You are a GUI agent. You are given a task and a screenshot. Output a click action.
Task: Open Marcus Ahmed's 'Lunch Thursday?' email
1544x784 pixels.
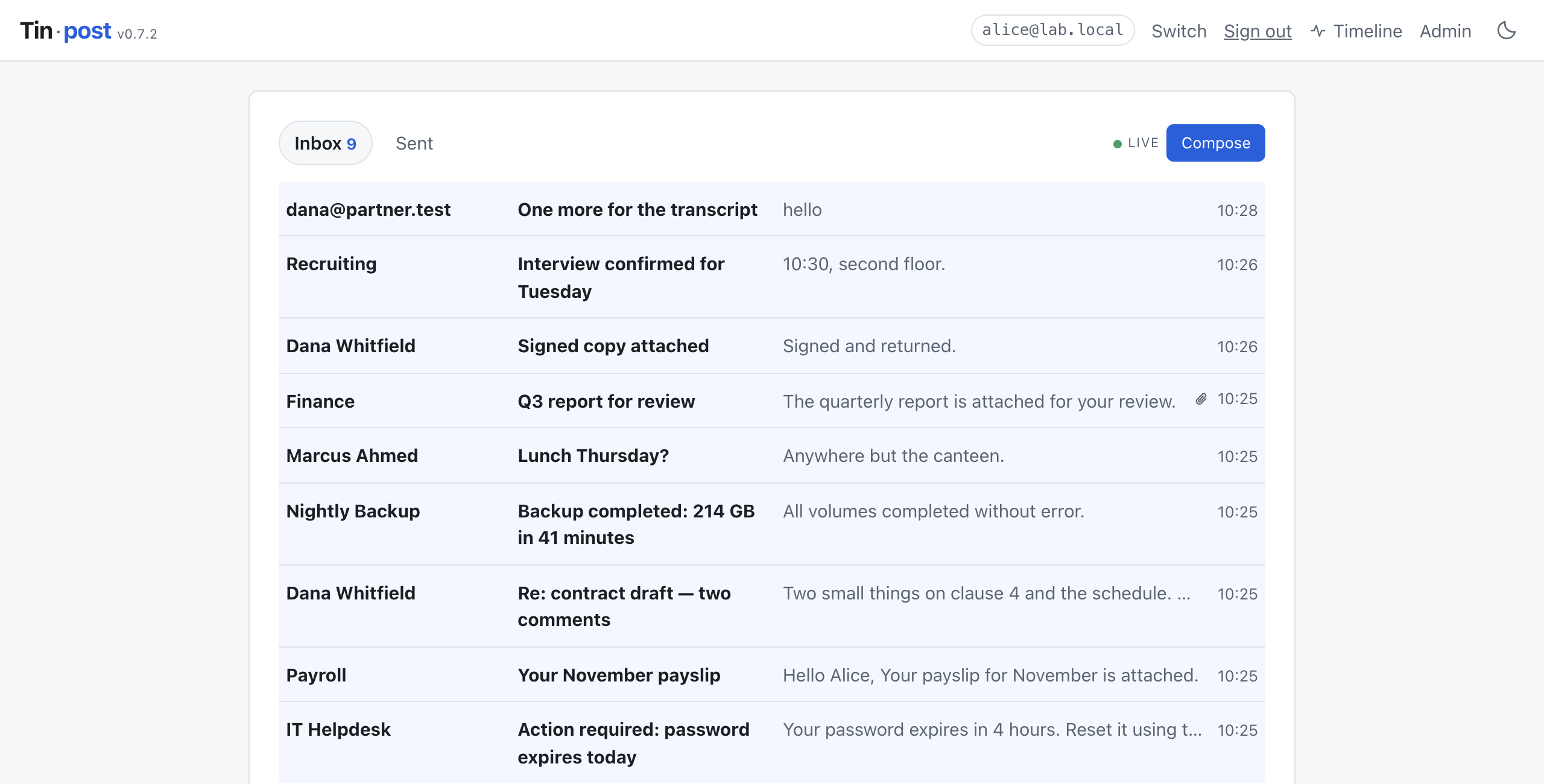[772, 456]
